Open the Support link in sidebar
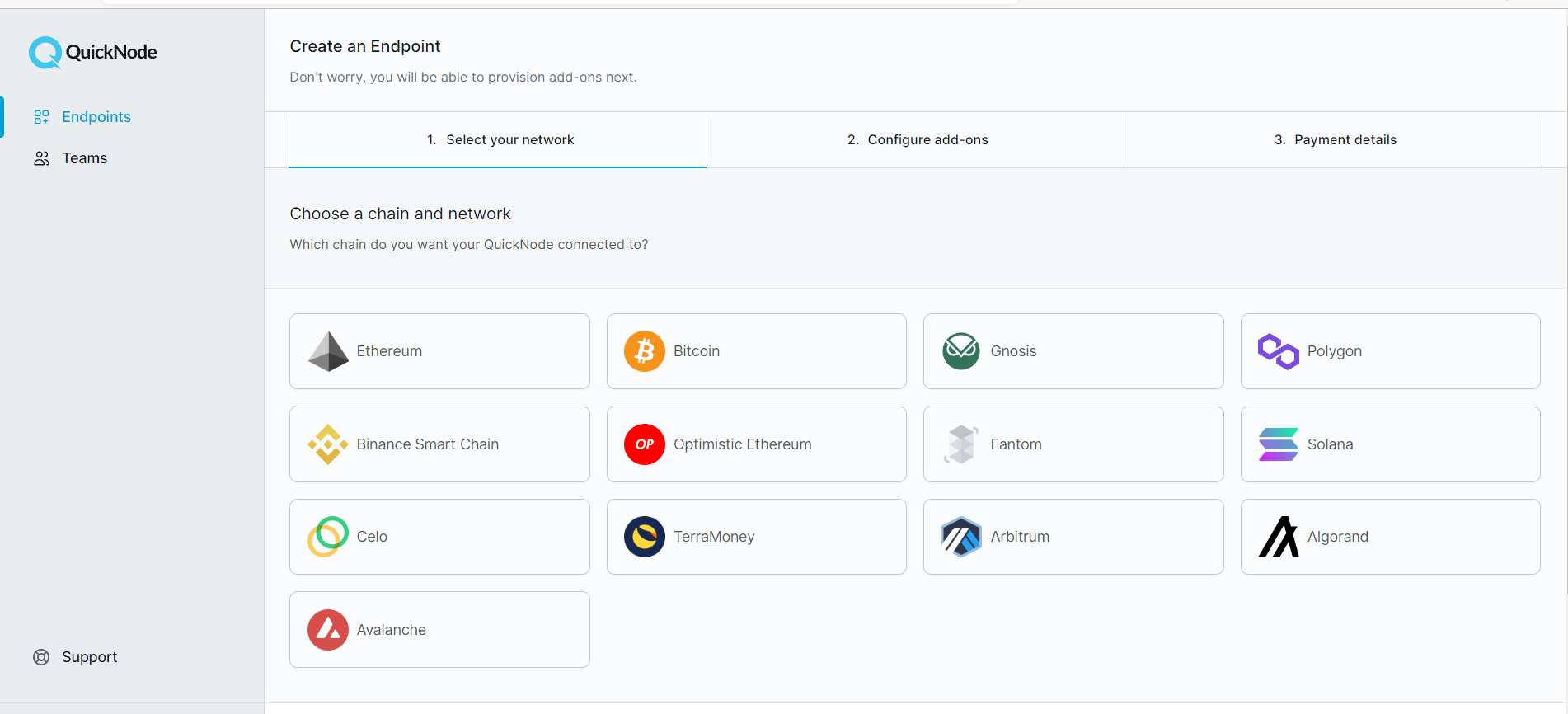The width and height of the screenshot is (1568, 714). pos(90,657)
